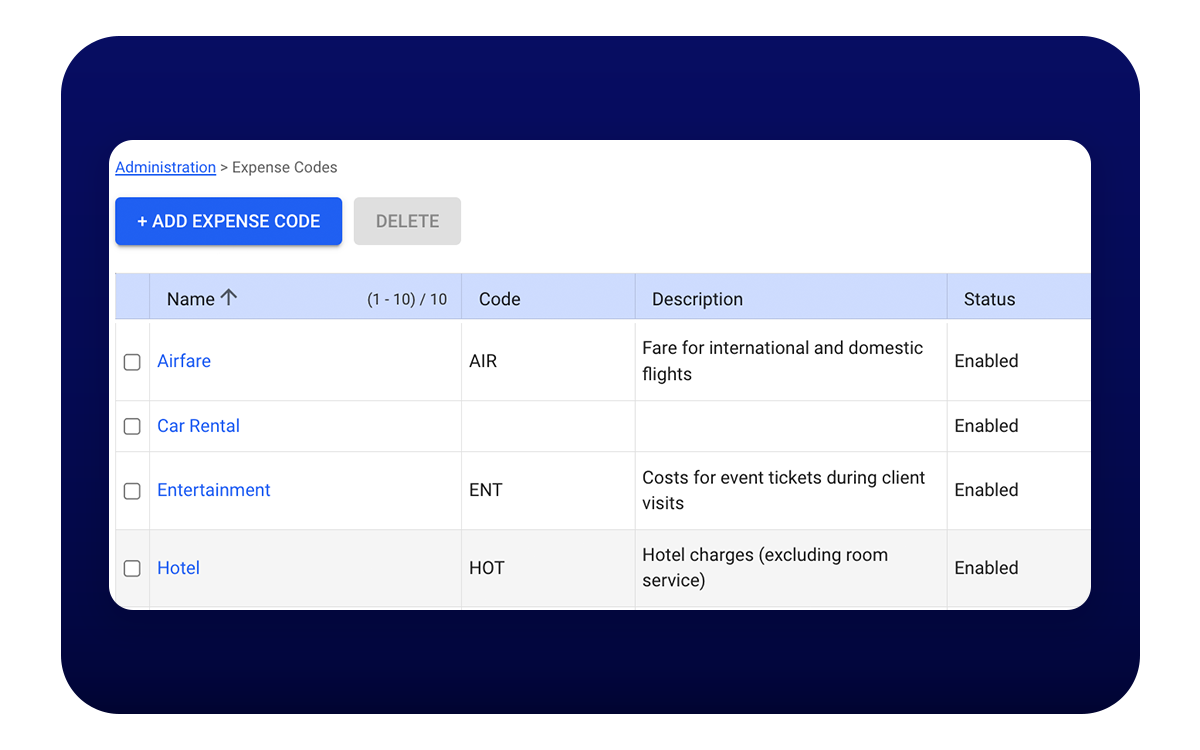Select the checkbox next to Entertainment
Image resolution: width=1200 pixels, height=750 pixels.
pyautogui.click(x=132, y=491)
